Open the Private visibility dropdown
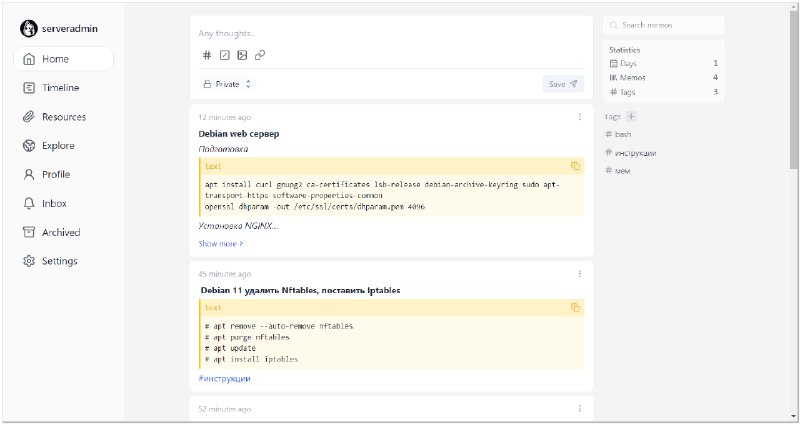800x424 pixels. tap(227, 84)
